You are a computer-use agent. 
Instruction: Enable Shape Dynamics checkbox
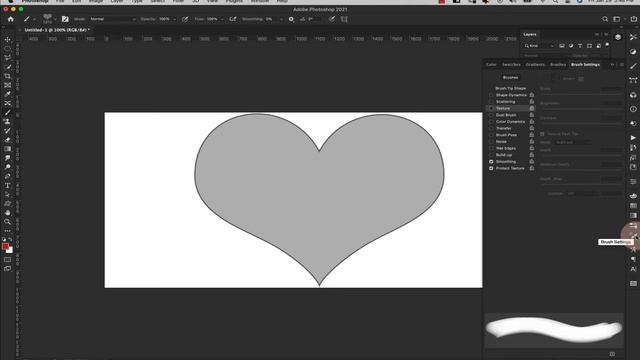tap(491, 95)
